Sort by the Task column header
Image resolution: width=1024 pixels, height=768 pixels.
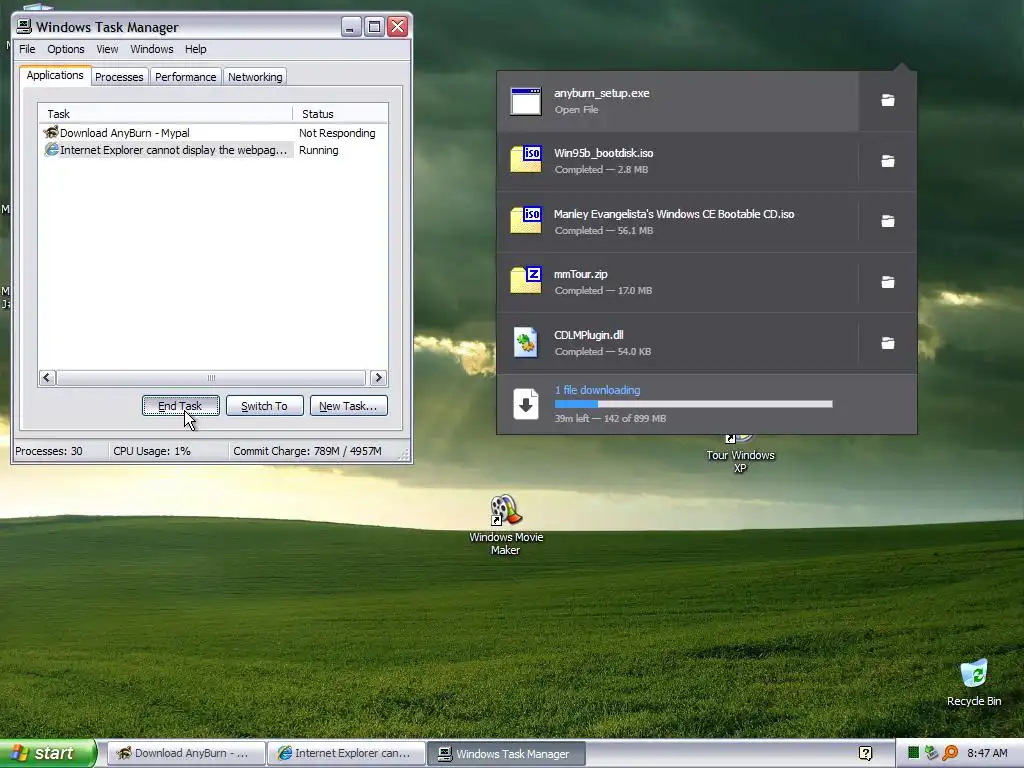[165, 114]
